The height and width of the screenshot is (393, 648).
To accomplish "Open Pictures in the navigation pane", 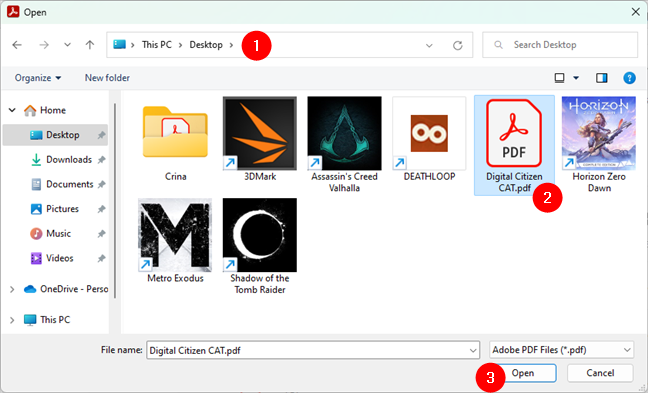I will (55, 209).
